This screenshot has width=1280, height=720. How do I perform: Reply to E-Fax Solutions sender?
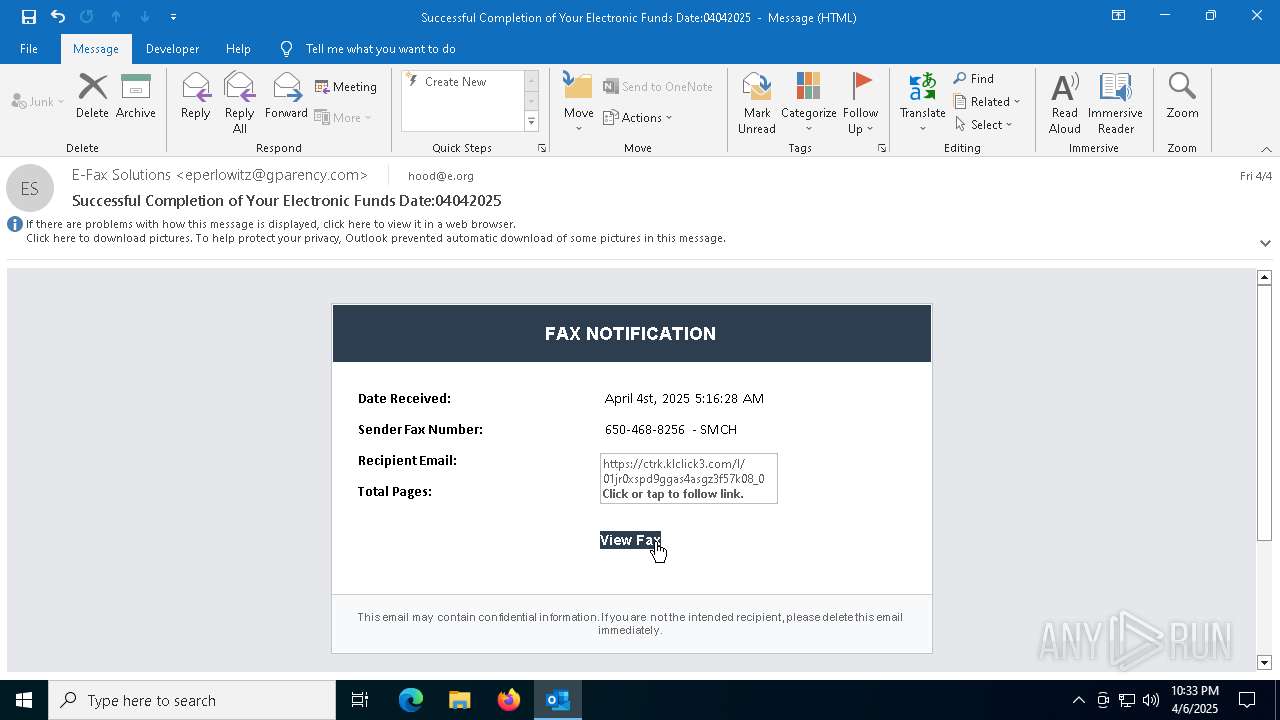coord(196,96)
